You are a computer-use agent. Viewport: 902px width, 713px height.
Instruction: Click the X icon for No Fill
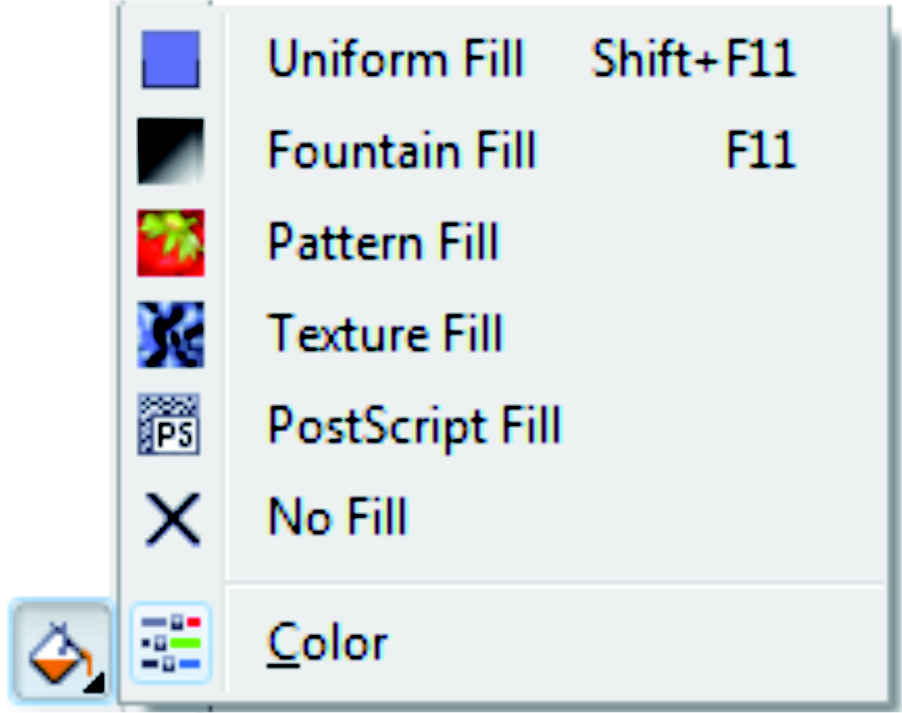171,518
